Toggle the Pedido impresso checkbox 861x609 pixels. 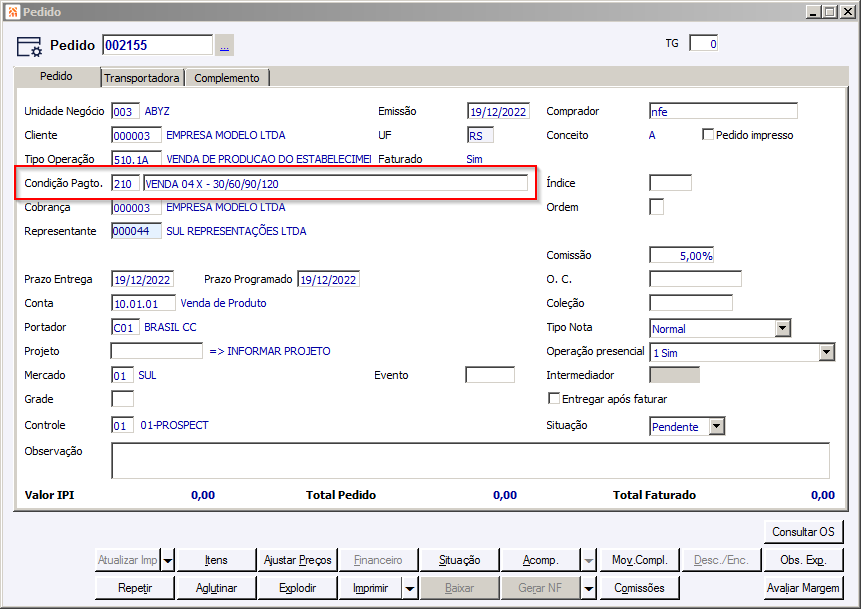coord(708,135)
